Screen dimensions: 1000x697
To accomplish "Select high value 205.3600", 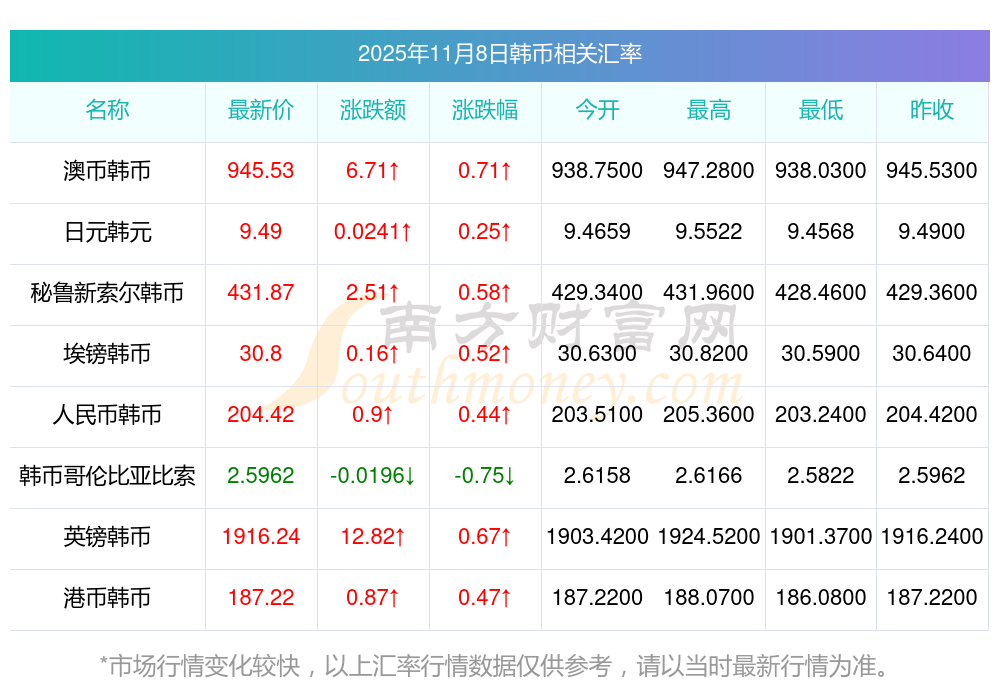I will 709,415.
